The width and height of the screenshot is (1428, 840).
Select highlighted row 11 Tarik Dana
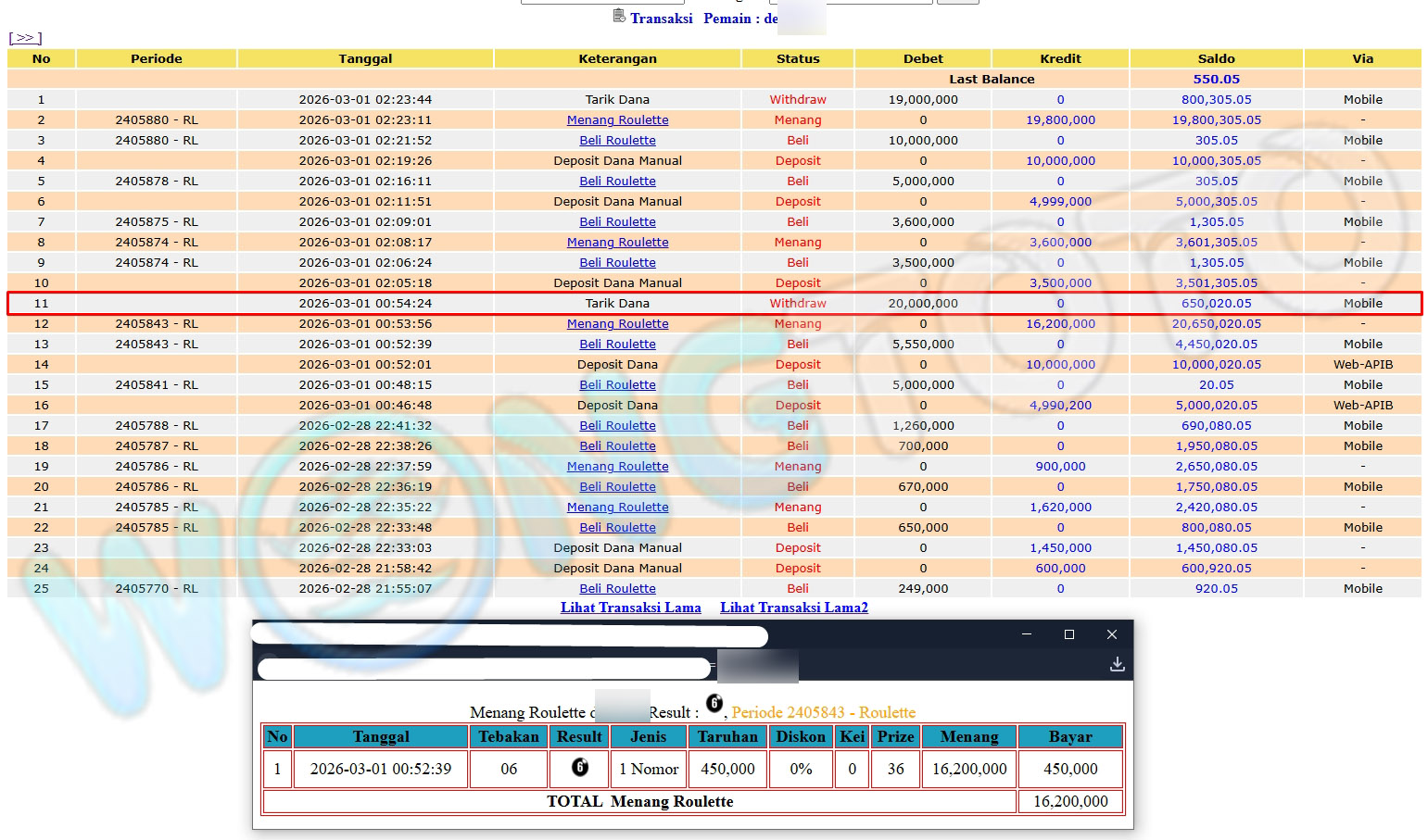click(x=617, y=304)
